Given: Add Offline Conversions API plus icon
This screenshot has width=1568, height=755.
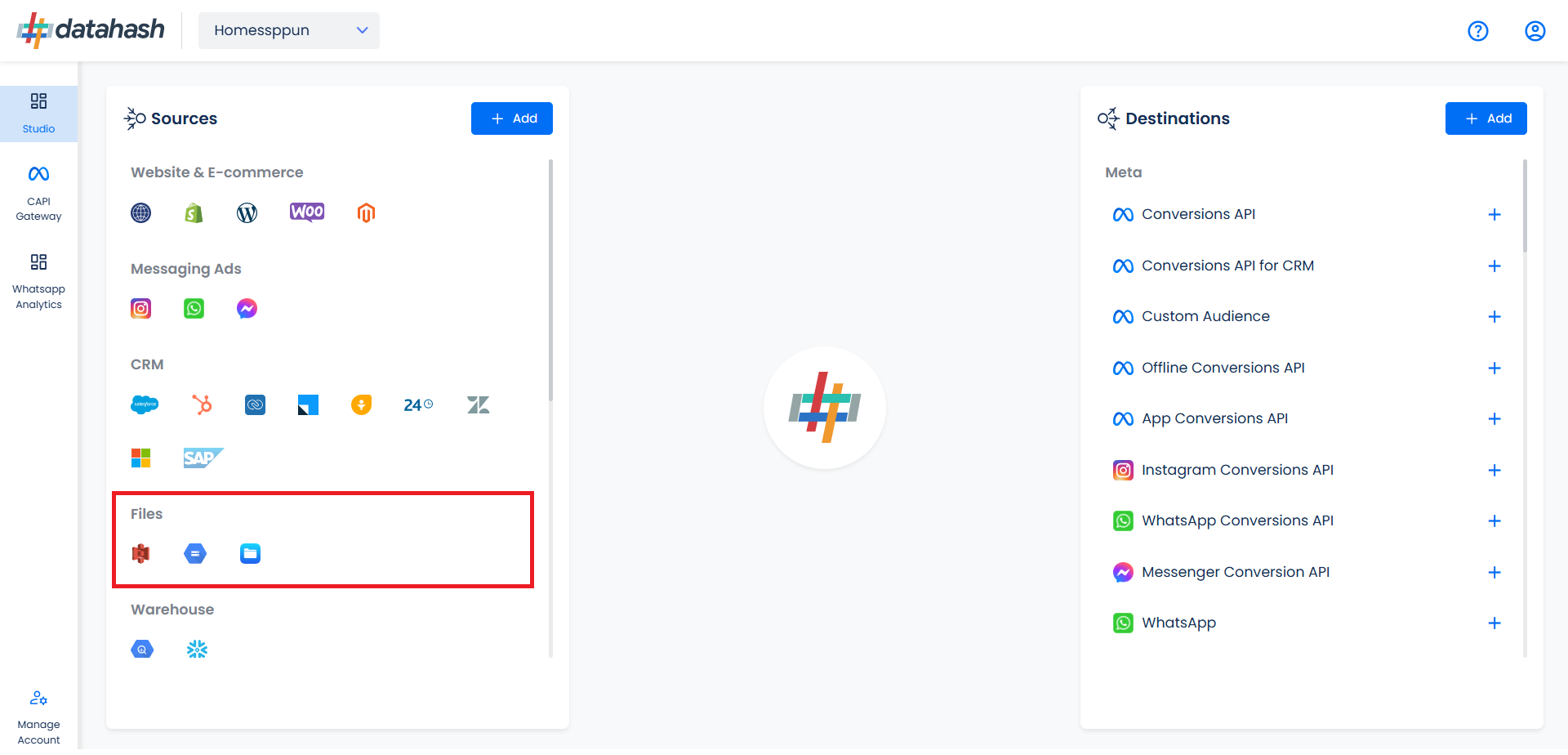Looking at the screenshot, I should click(1494, 369).
